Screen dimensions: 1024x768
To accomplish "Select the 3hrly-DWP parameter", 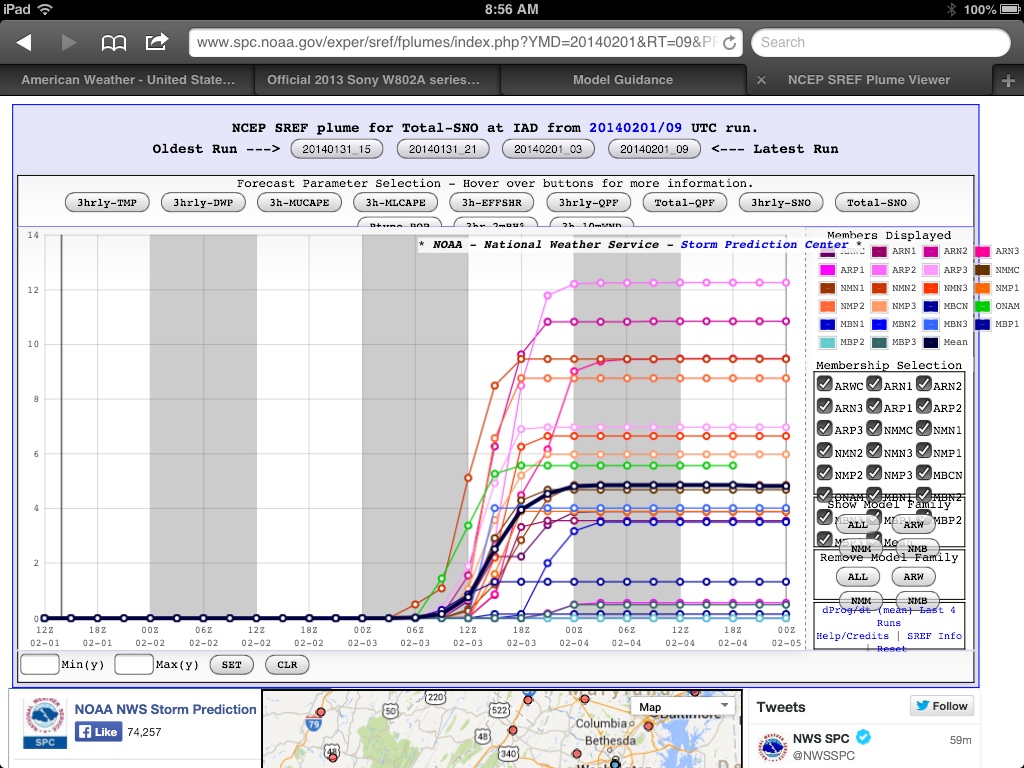I will tap(203, 202).
